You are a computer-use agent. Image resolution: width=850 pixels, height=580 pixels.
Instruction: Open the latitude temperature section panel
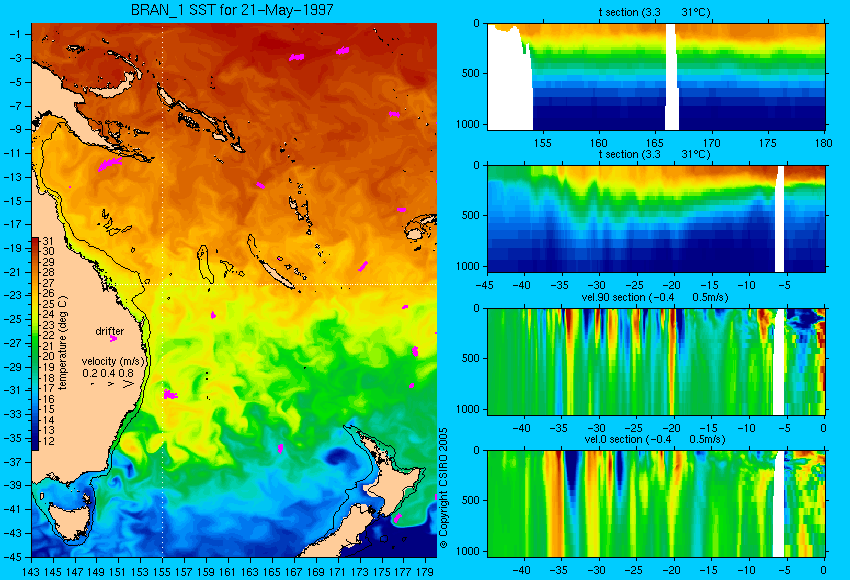tap(656, 218)
